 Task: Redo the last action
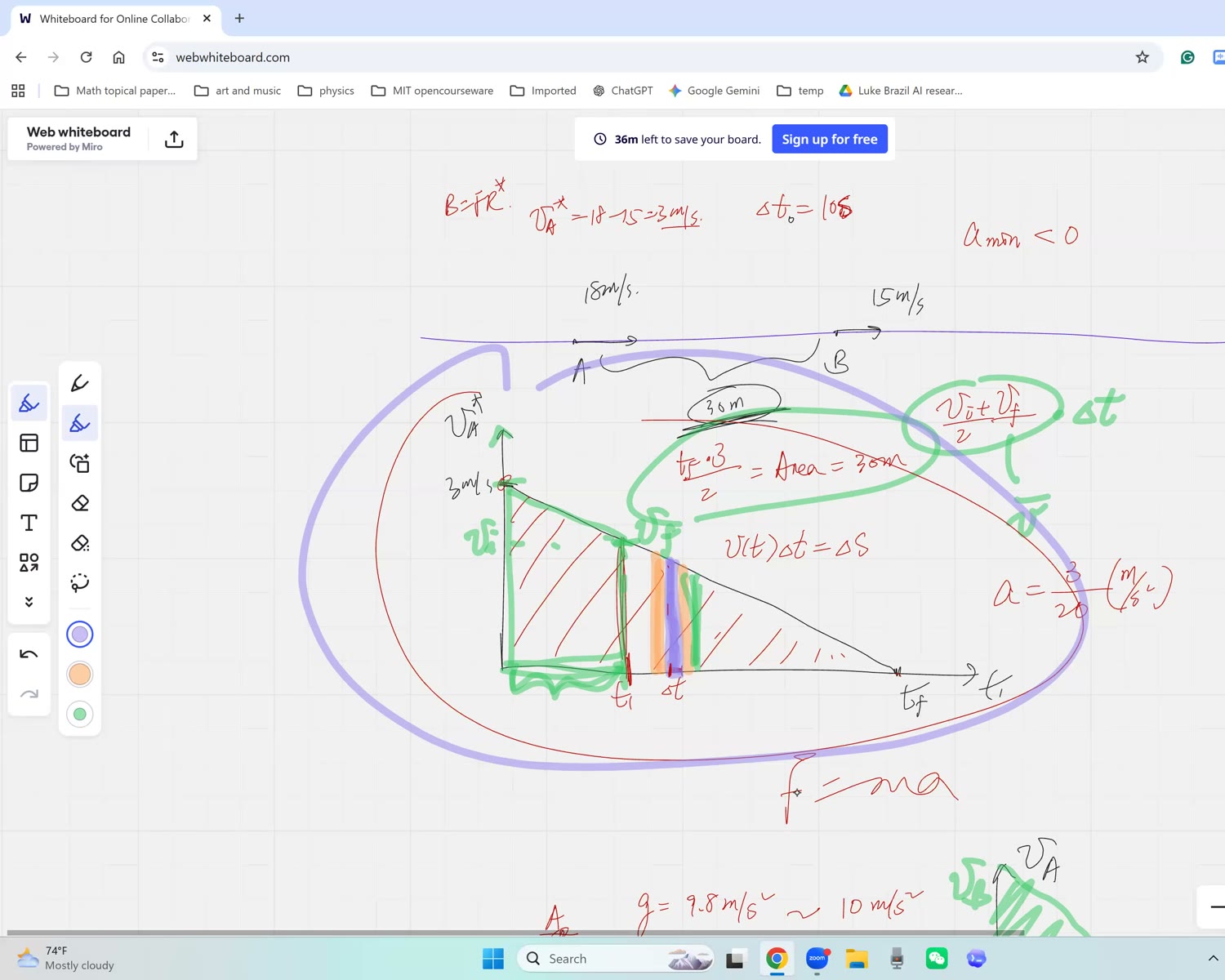(x=29, y=694)
